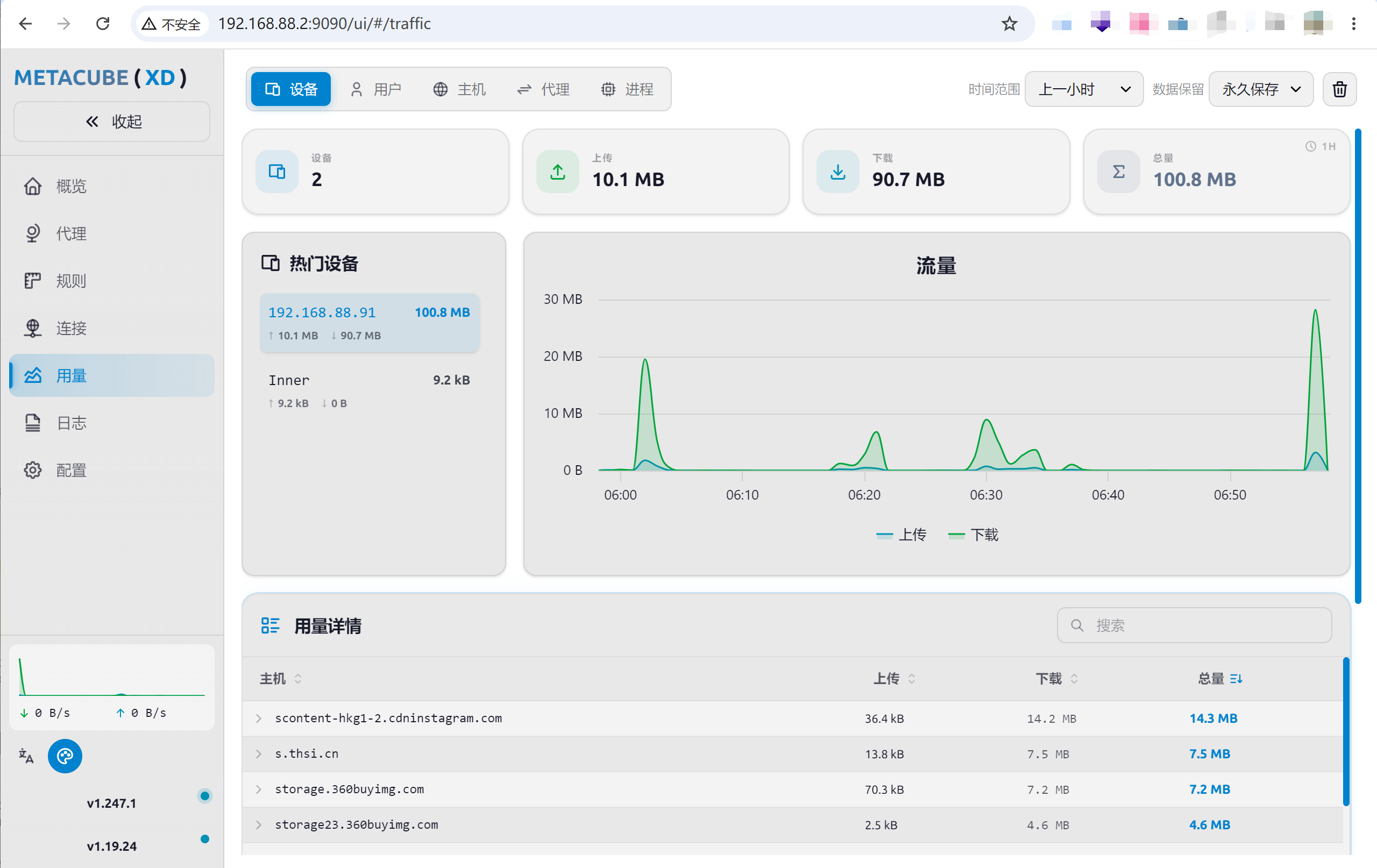Toggle the 上传 series in the chart legend

click(x=900, y=535)
